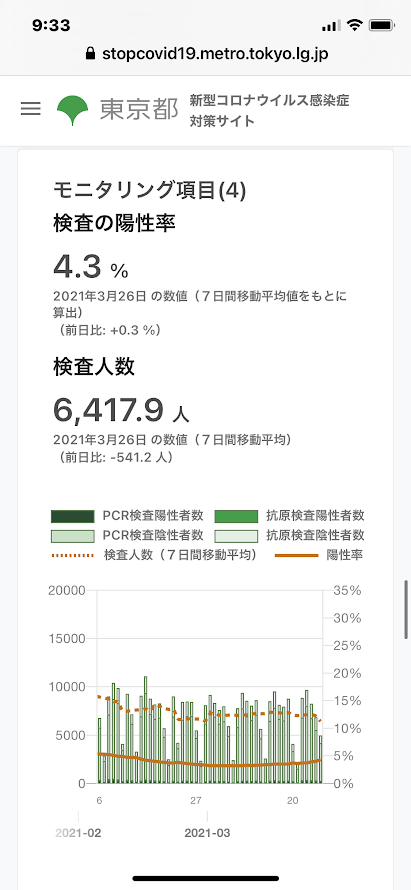Hide the 検査人数 moving average dotted line
Screen dimensions: 411x890
coord(153,555)
